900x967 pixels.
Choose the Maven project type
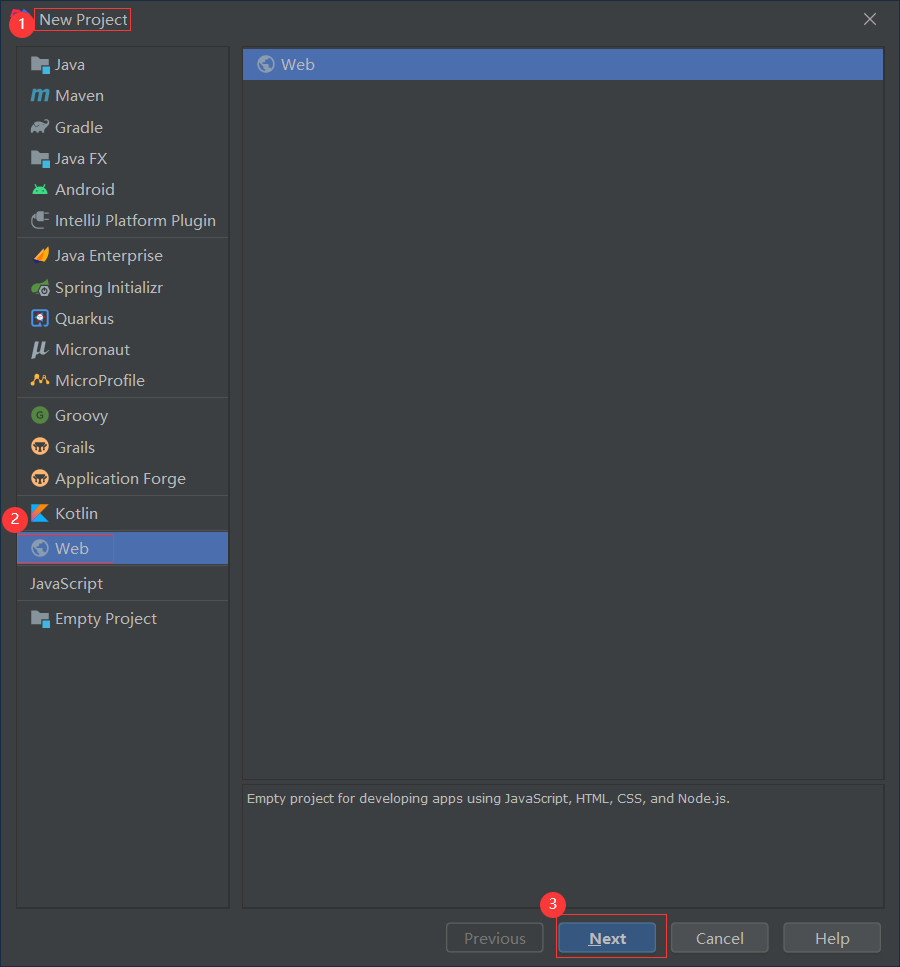(123, 96)
